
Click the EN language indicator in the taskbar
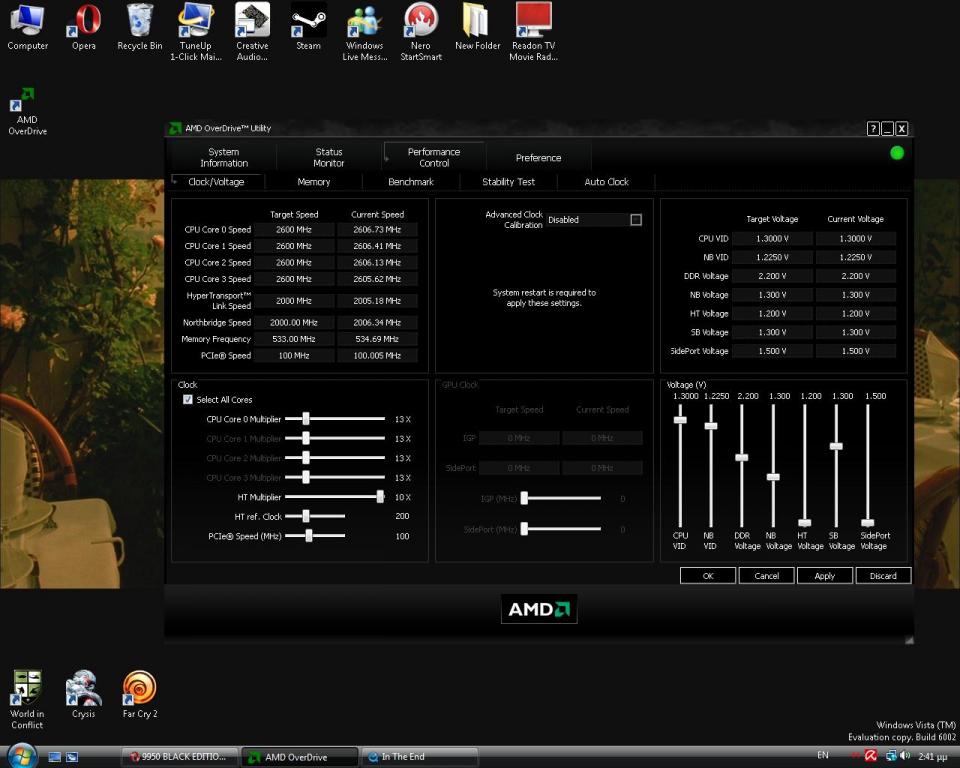coord(823,755)
